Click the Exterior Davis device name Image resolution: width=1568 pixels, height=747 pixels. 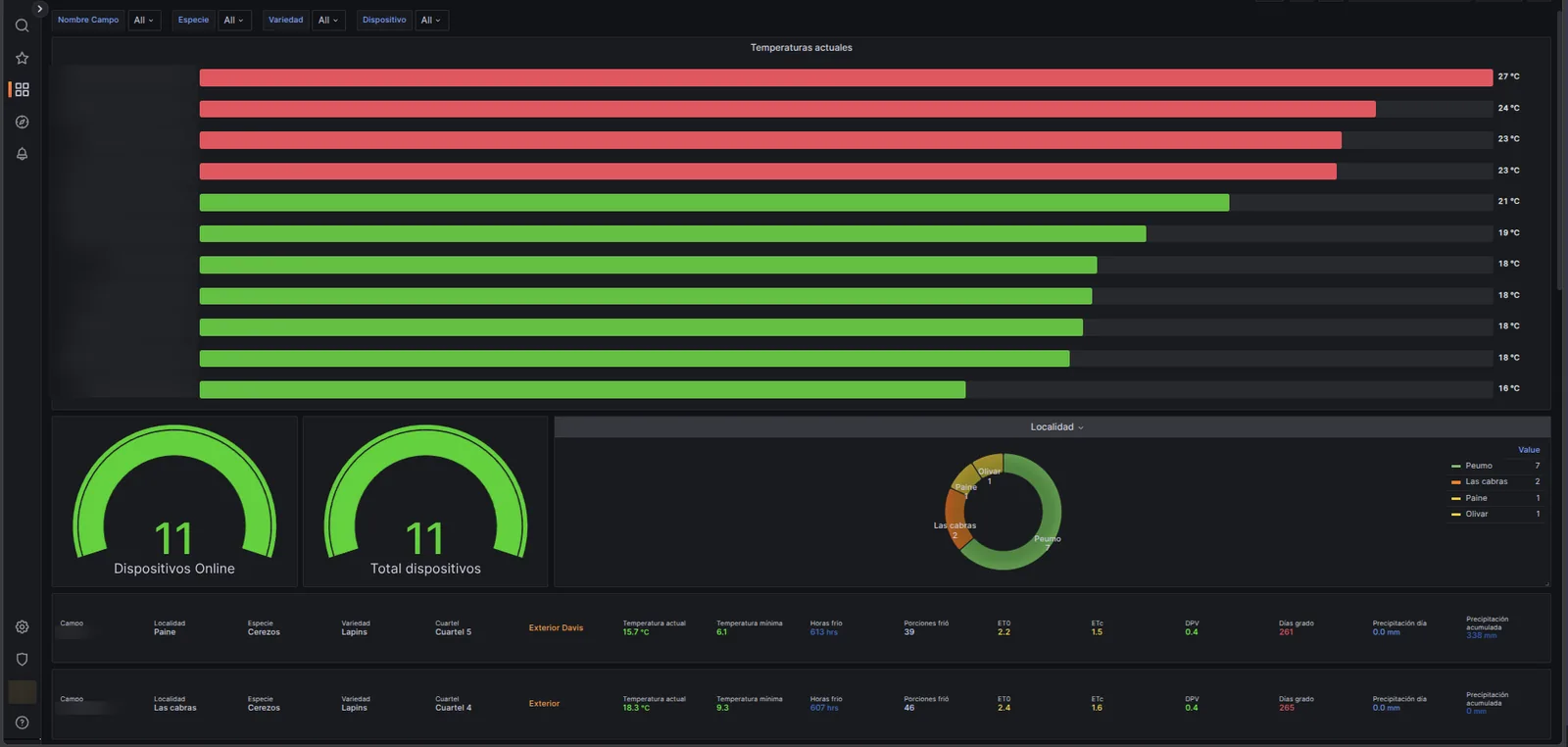[556, 628]
